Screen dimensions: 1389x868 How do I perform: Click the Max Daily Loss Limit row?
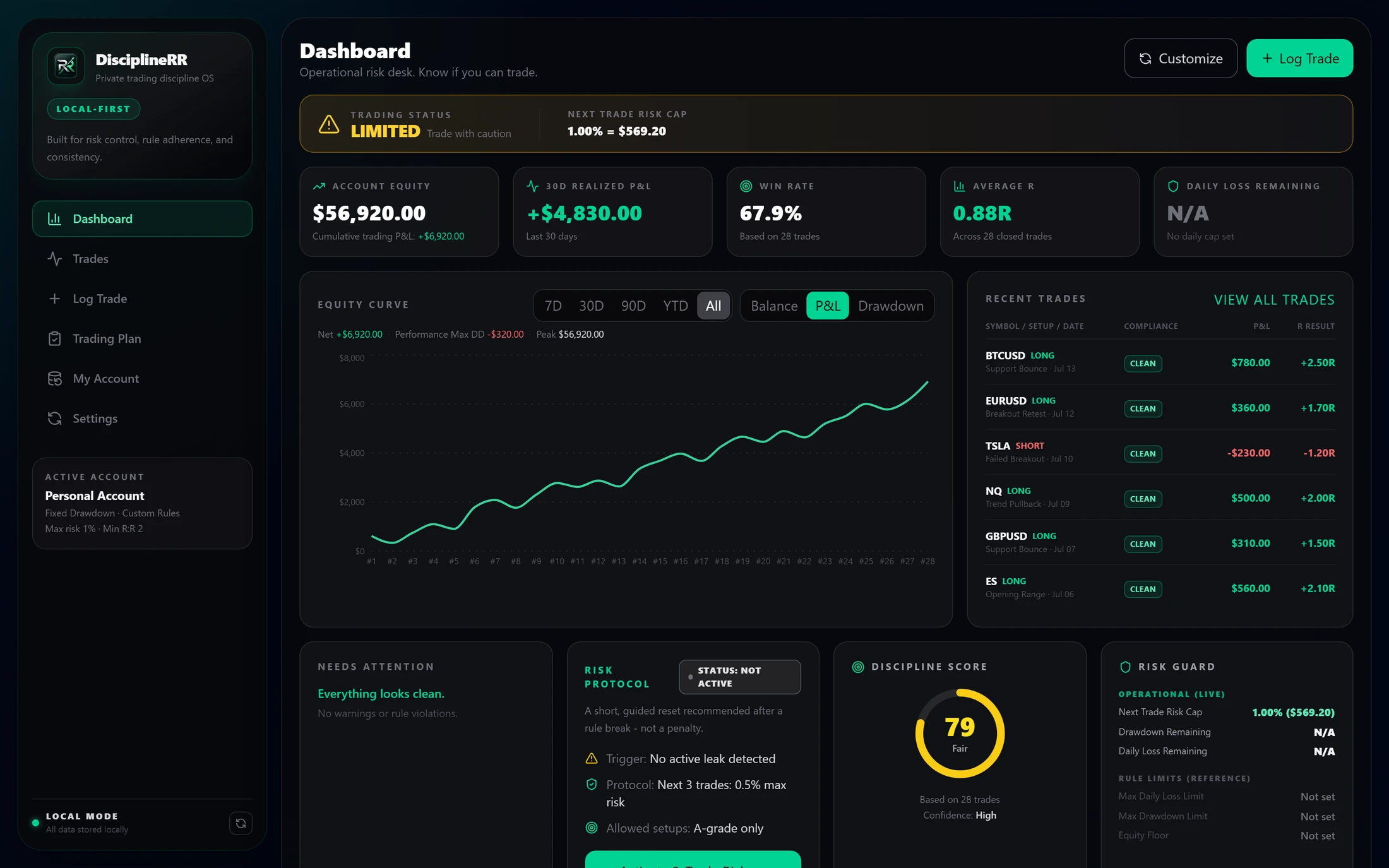[x=1227, y=797]
